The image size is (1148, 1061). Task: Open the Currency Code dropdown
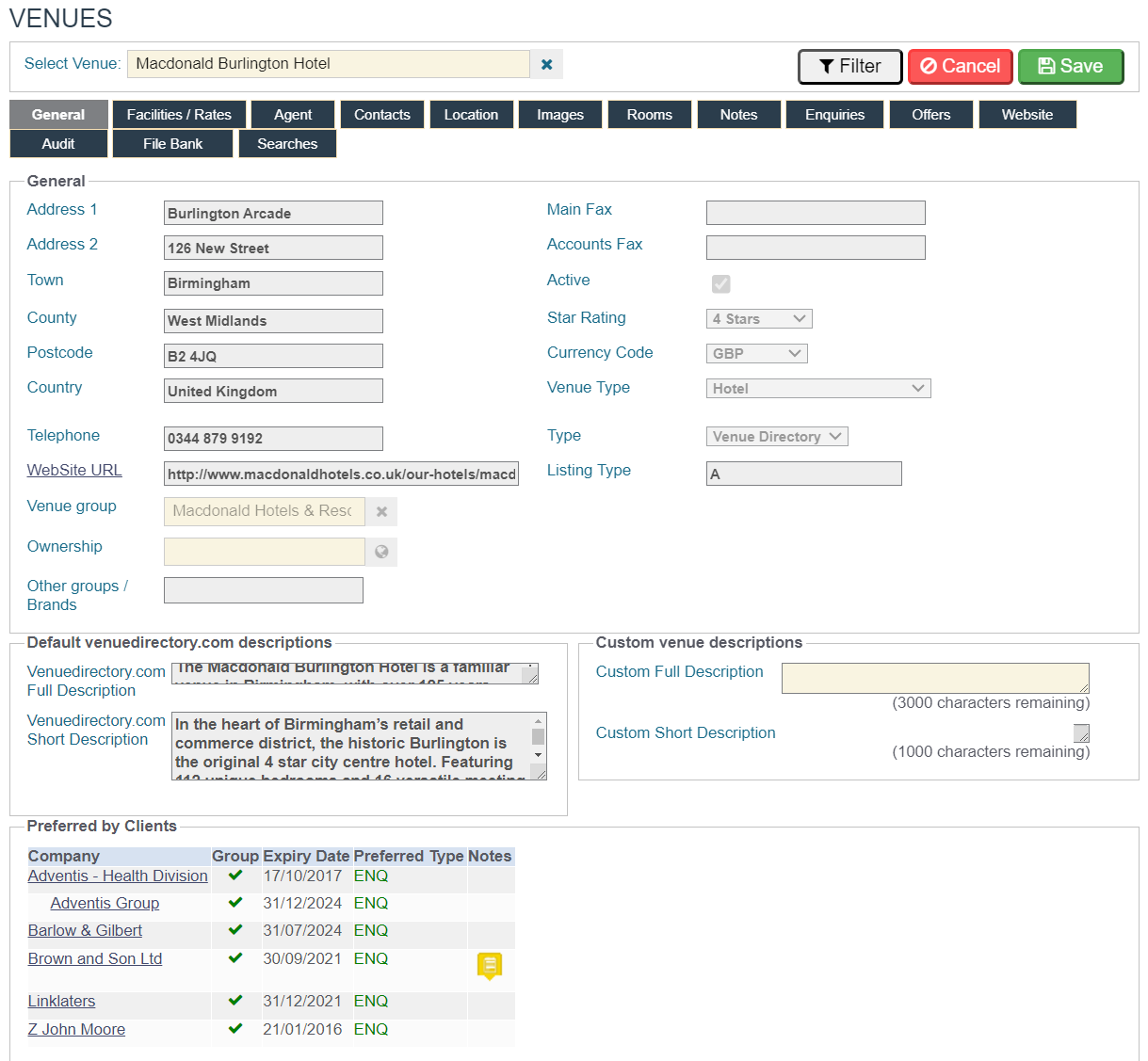click(757, 354)
